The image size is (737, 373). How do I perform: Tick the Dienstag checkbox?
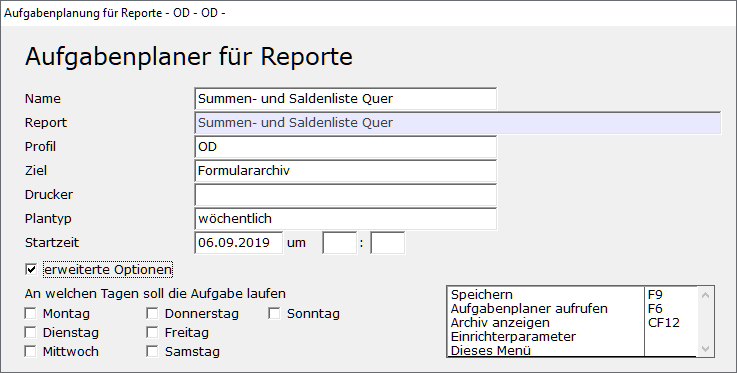tap(31, 333)
